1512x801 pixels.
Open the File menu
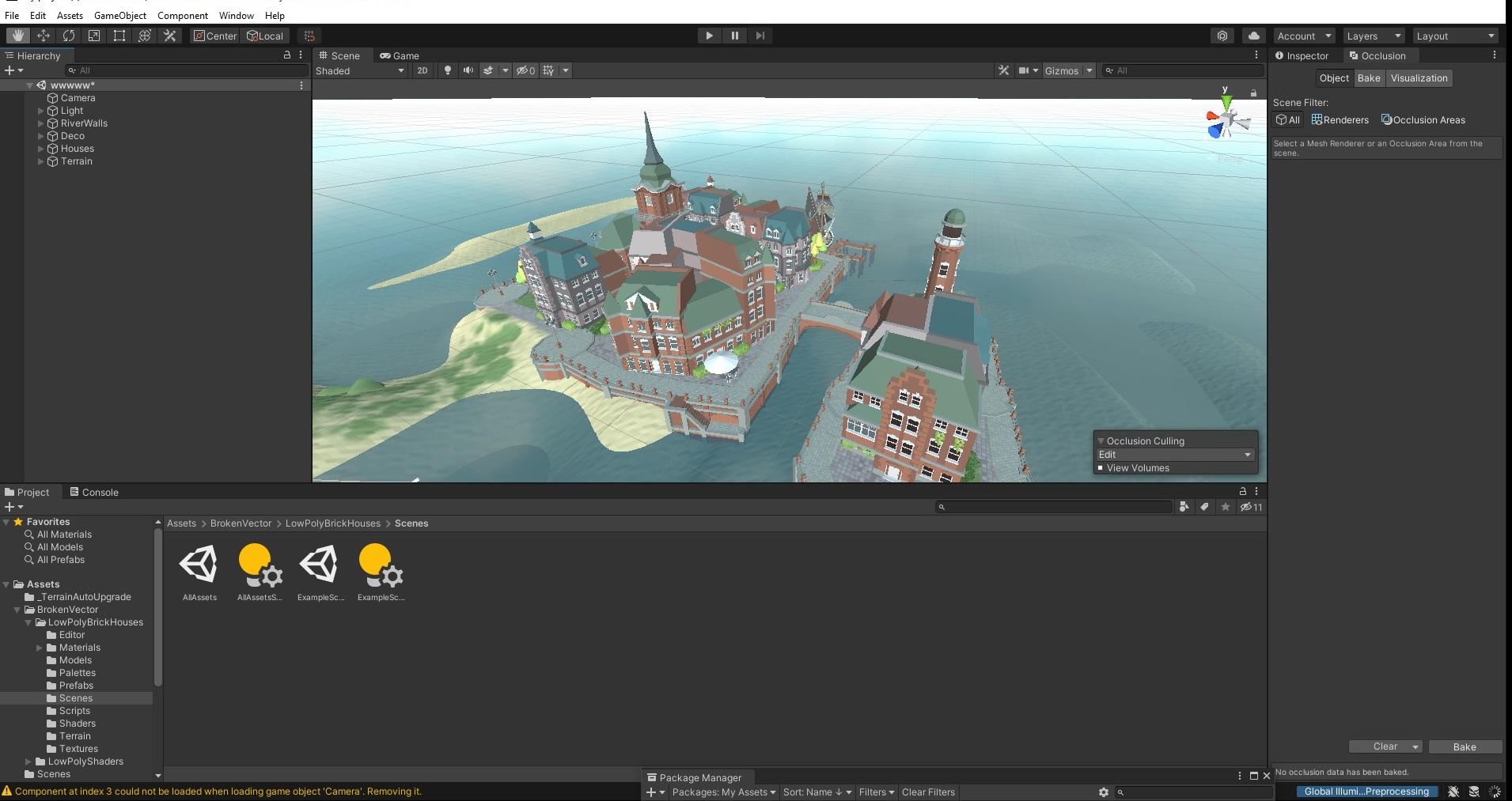coord(12,15)
